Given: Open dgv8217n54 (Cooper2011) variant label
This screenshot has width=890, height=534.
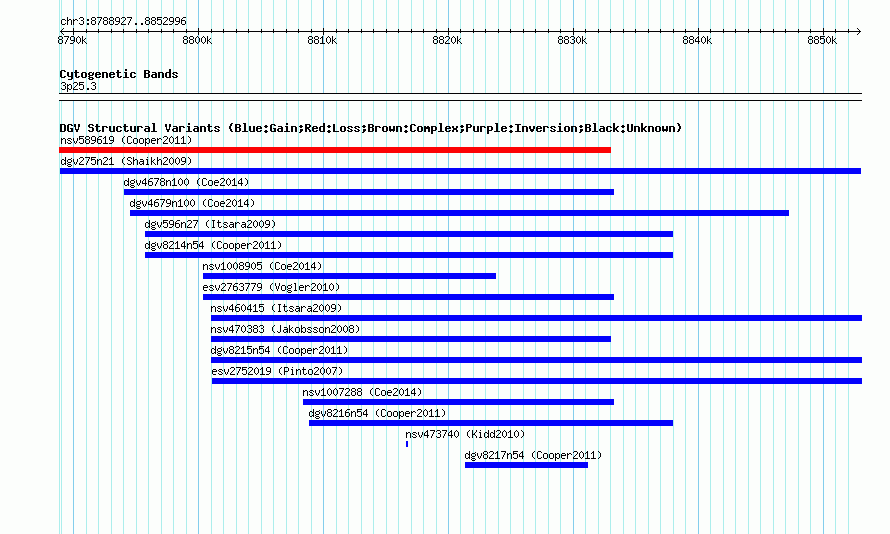Looking at the screenshot, I should click(x=534, y=455).
